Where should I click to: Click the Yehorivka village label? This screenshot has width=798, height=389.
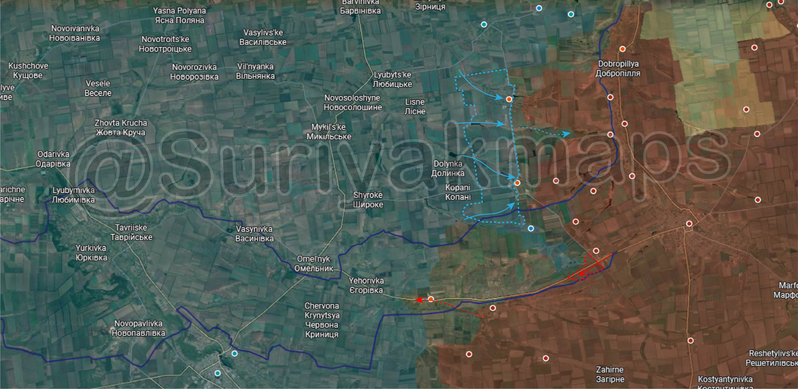coord(366,285)
